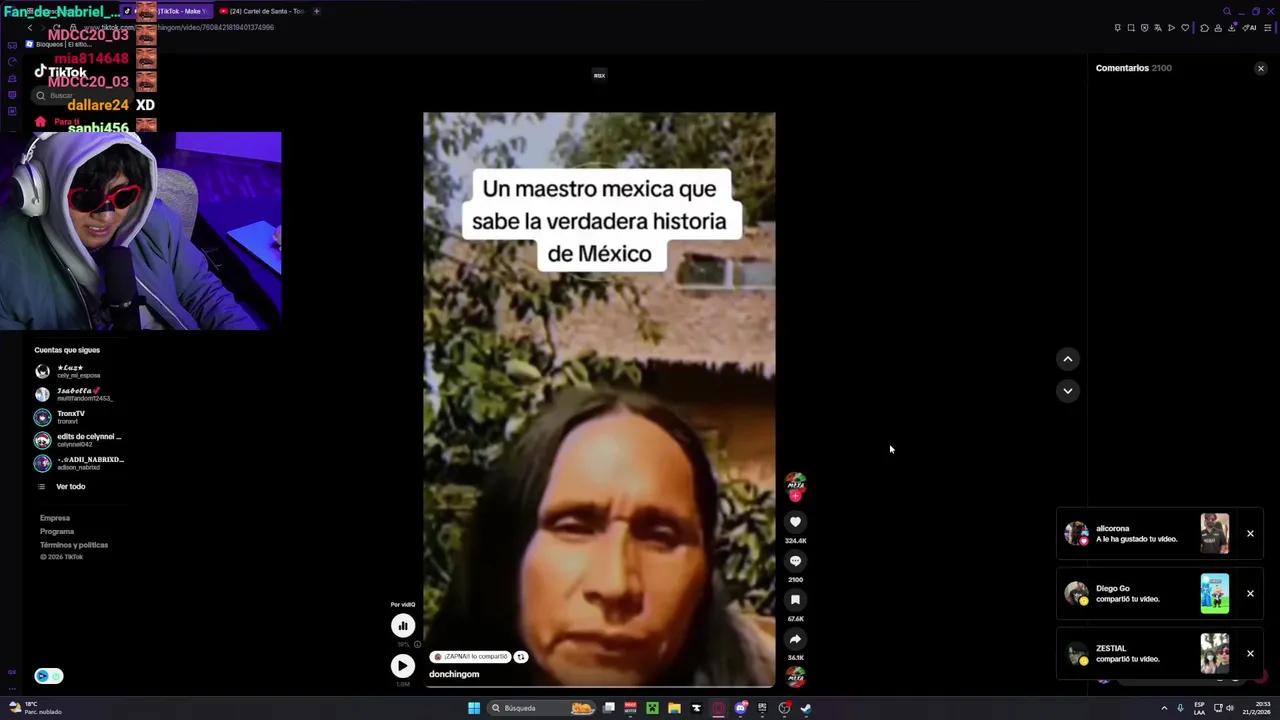1280x720 pixels.
Task: Open the Luz followed account
Action: (79, 371)
